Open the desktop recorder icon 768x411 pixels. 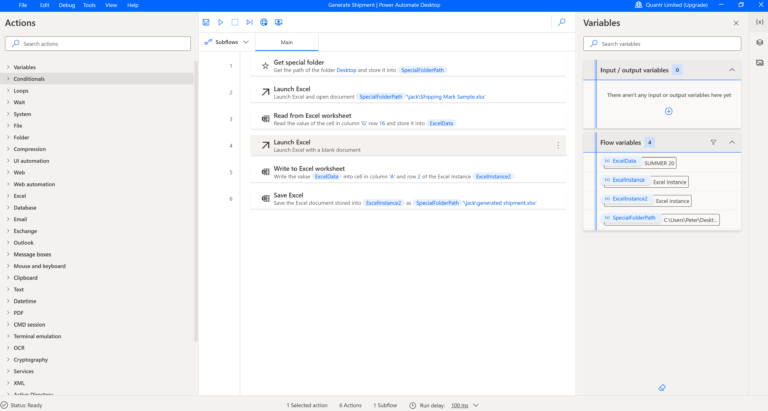(279, 22)
